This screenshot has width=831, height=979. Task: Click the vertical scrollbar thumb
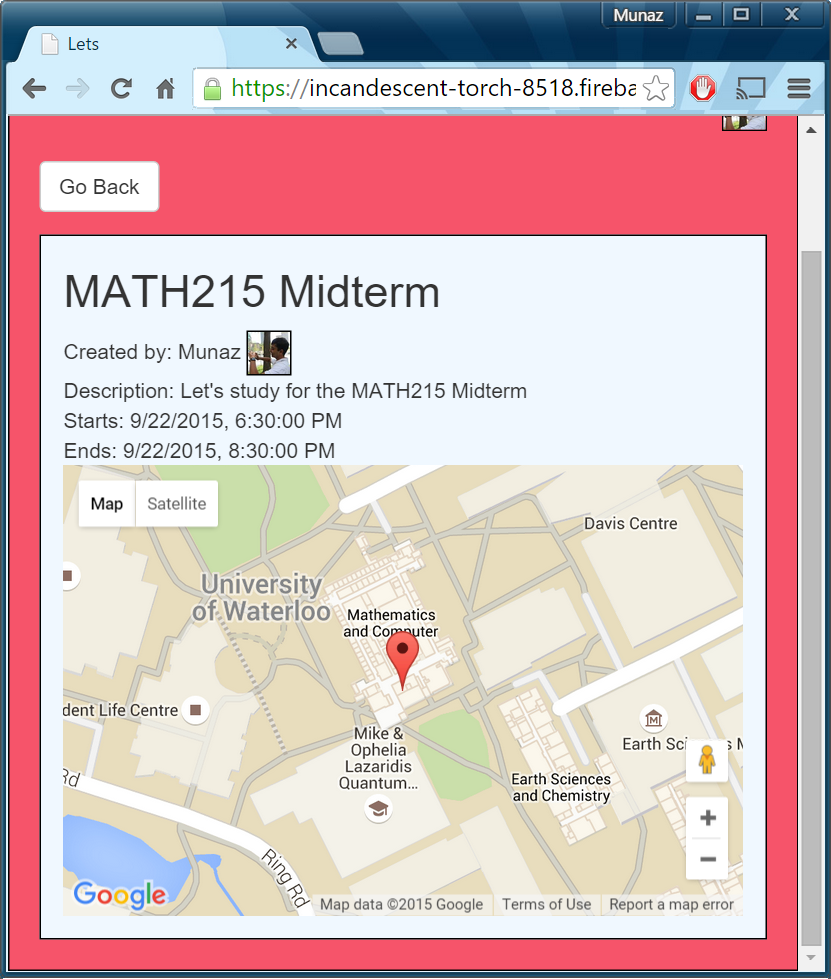(x=810, y=599)
